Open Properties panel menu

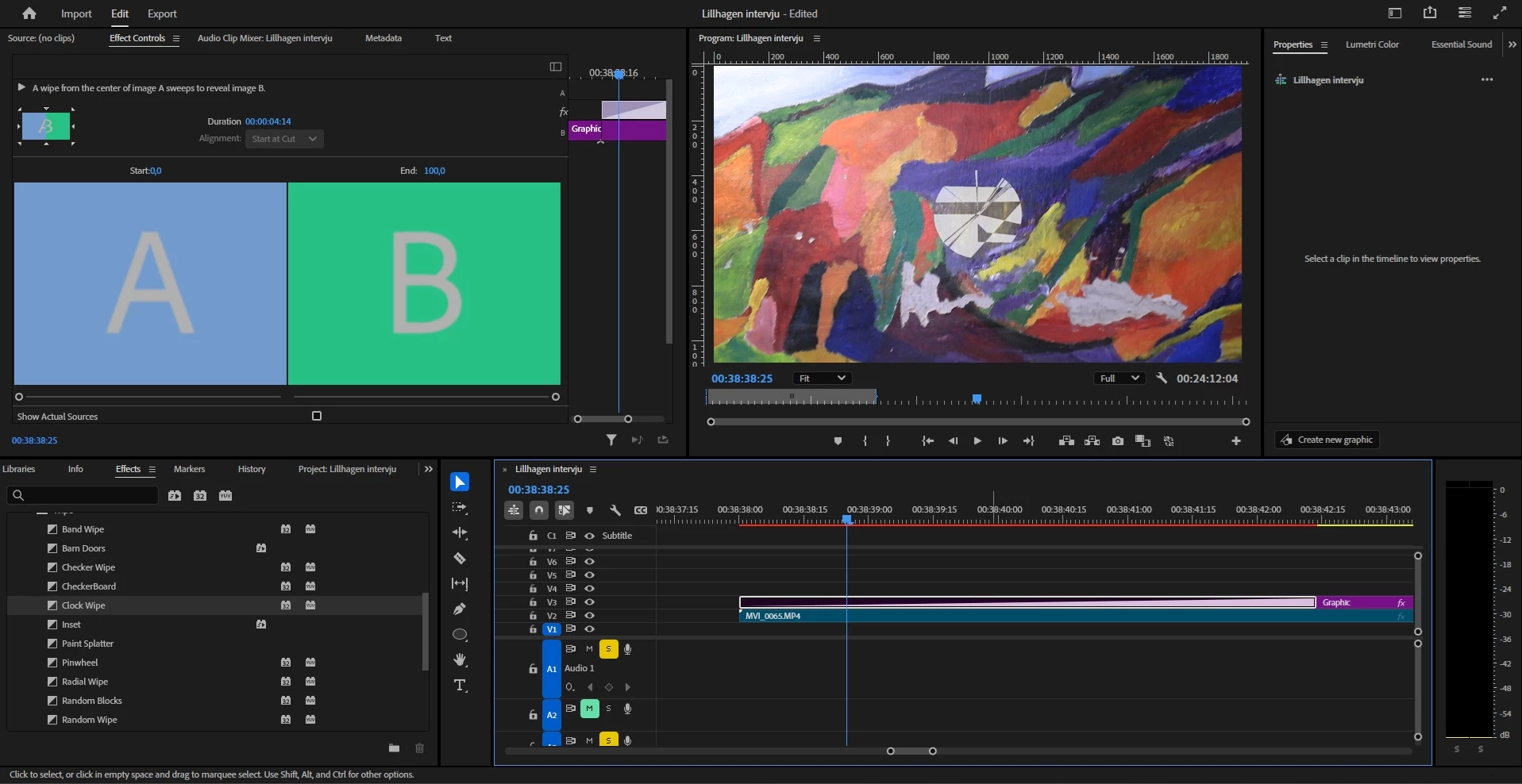click(1324, 44)
